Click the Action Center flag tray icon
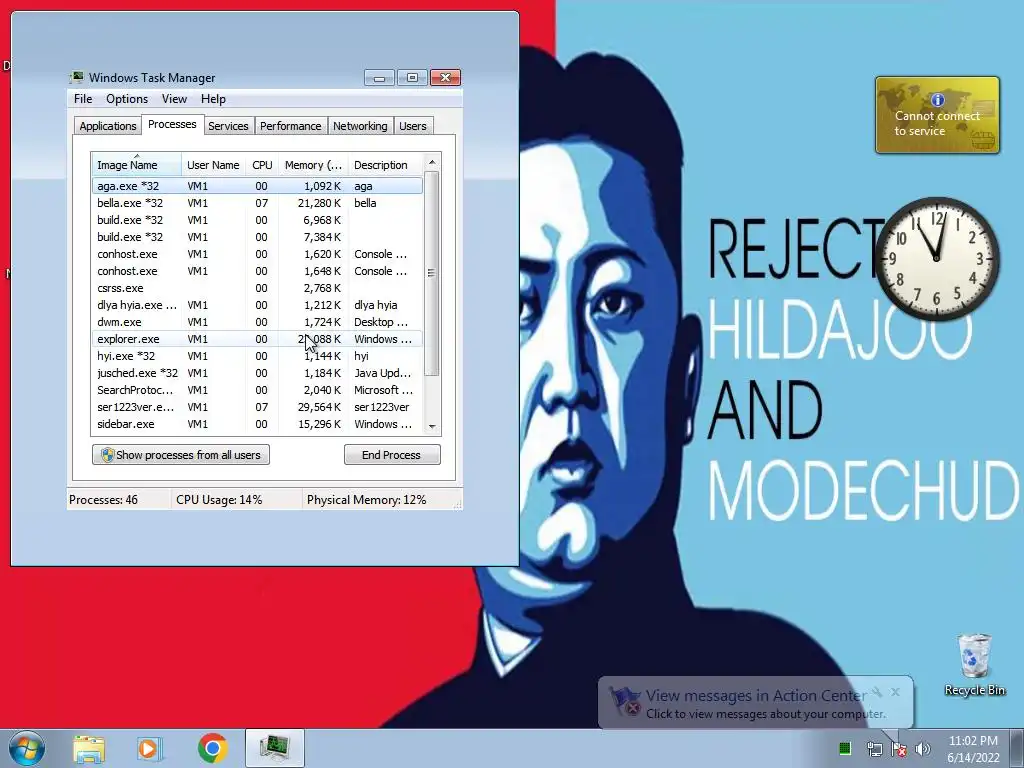Image resolution: width=1024 pixels, height=768 pixels. [899, 749]
